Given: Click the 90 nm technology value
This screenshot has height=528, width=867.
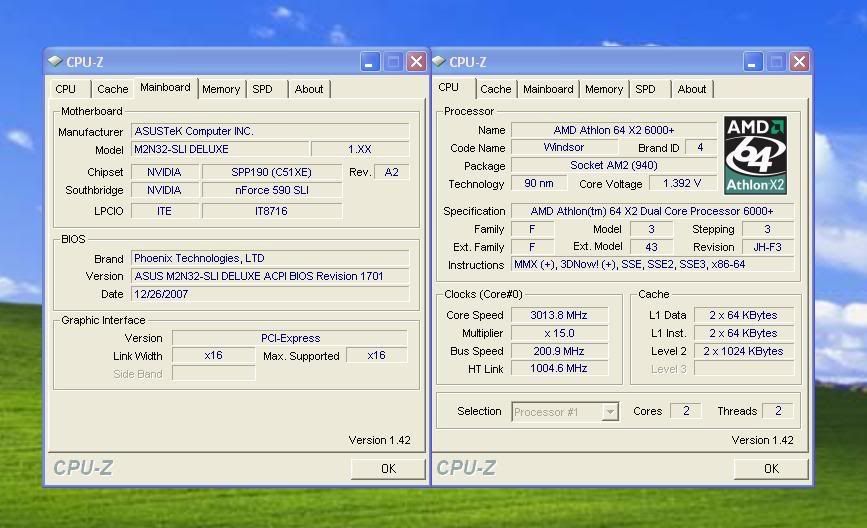Looking at the screenshot, I should pos(539,183).
